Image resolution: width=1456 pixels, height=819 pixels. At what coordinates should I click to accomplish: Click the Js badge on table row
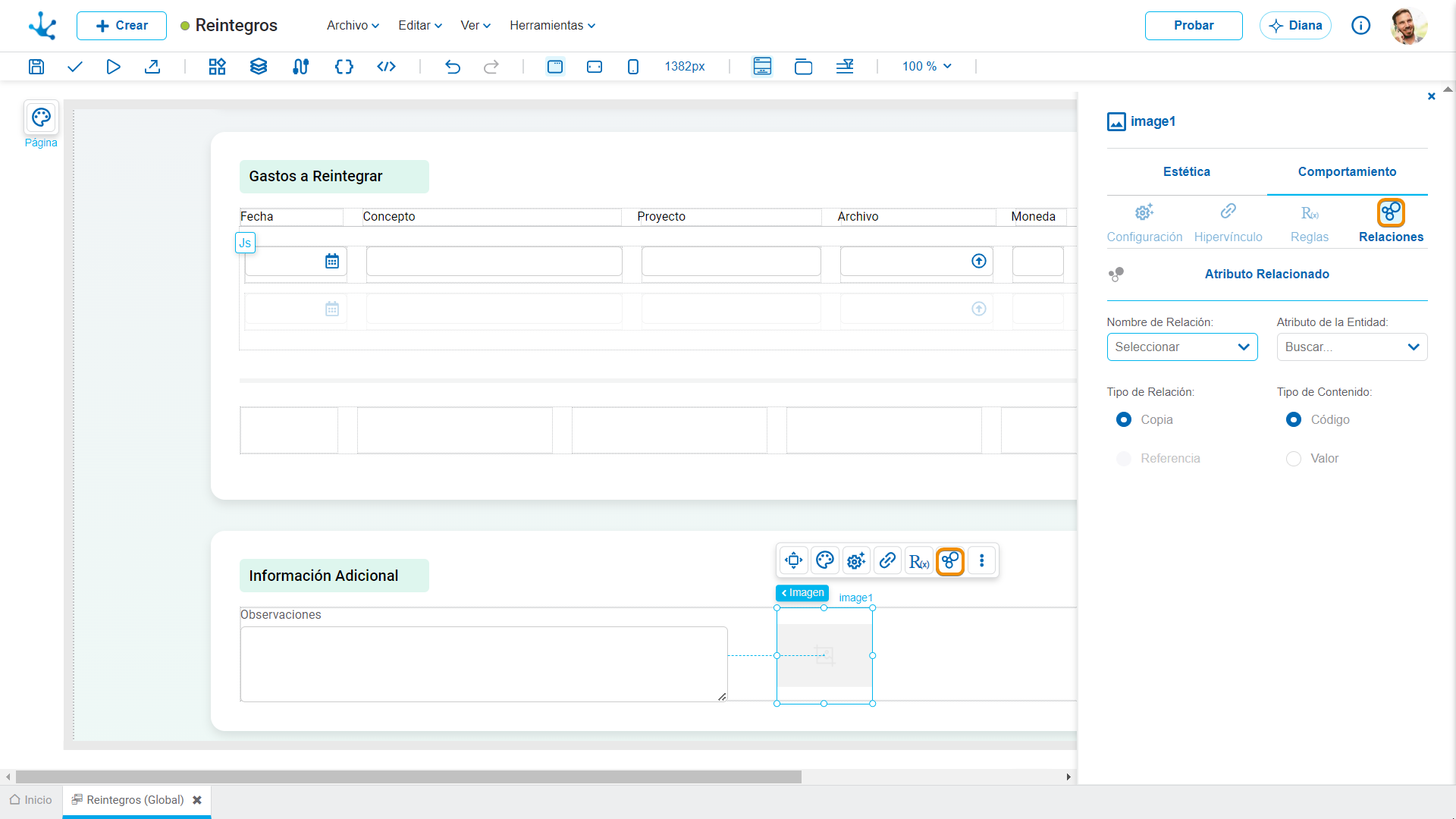[245, 243]
